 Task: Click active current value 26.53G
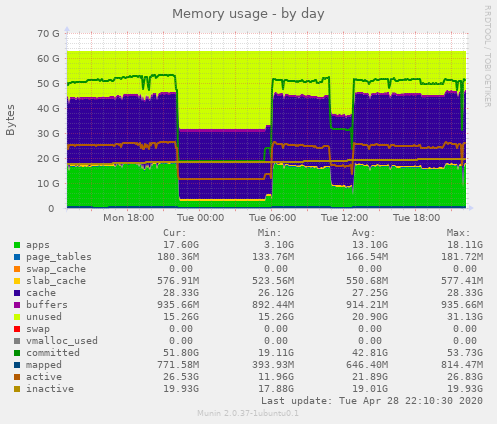(x=181, y=377)
